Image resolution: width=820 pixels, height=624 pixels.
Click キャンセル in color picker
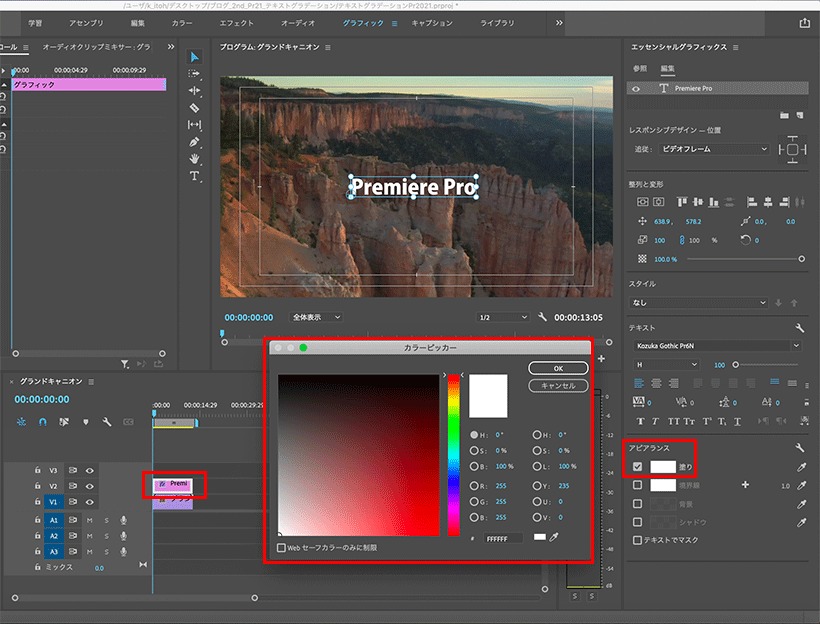coord(558,385)
